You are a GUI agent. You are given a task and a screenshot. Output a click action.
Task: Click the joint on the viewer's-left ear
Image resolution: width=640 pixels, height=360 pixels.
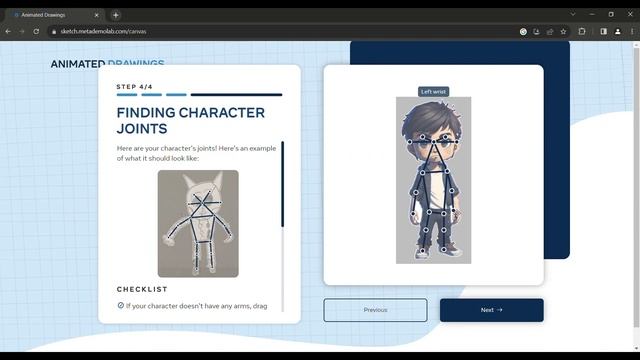[409, 142]
